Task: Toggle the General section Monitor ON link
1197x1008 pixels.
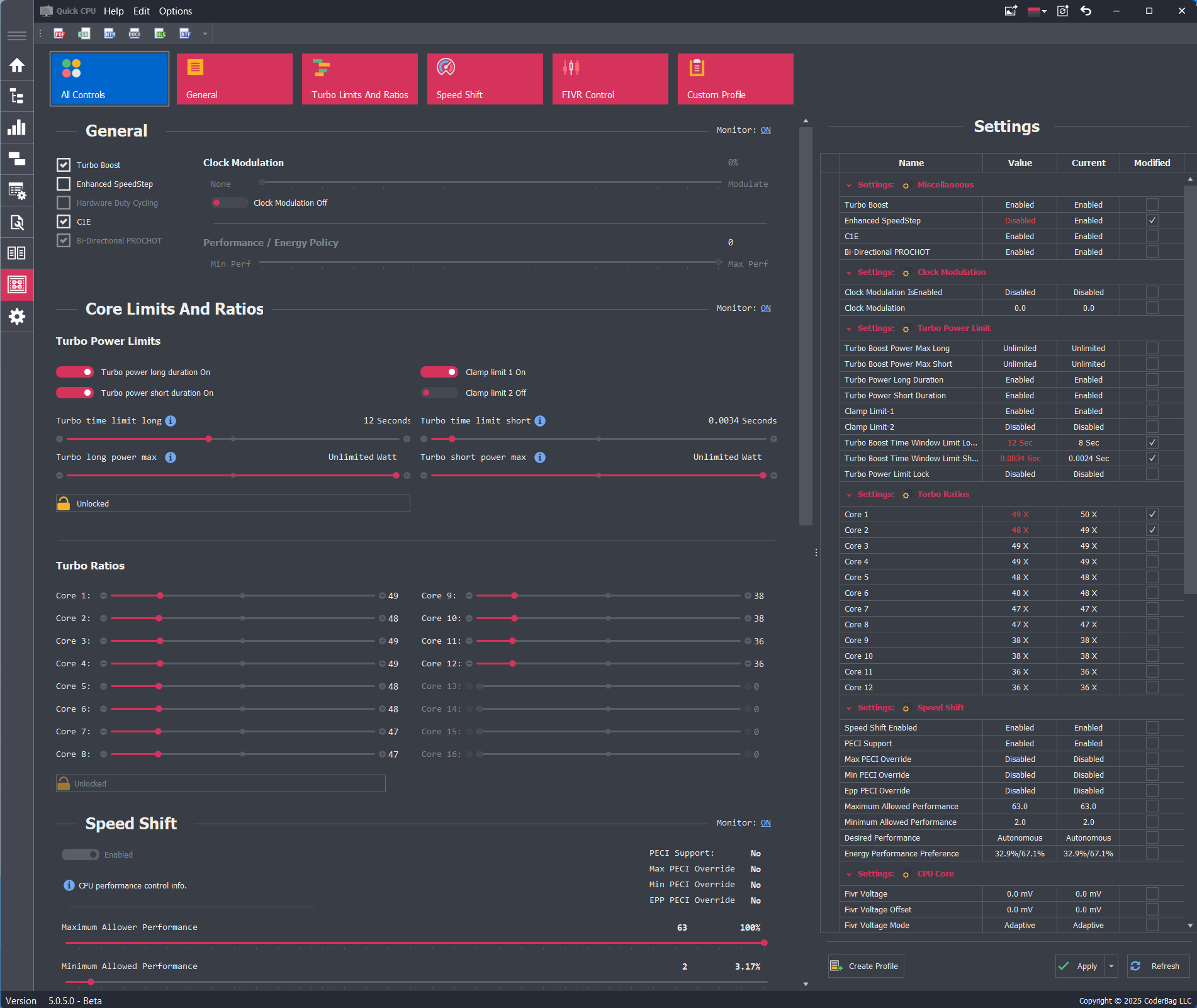Action: 765,130
